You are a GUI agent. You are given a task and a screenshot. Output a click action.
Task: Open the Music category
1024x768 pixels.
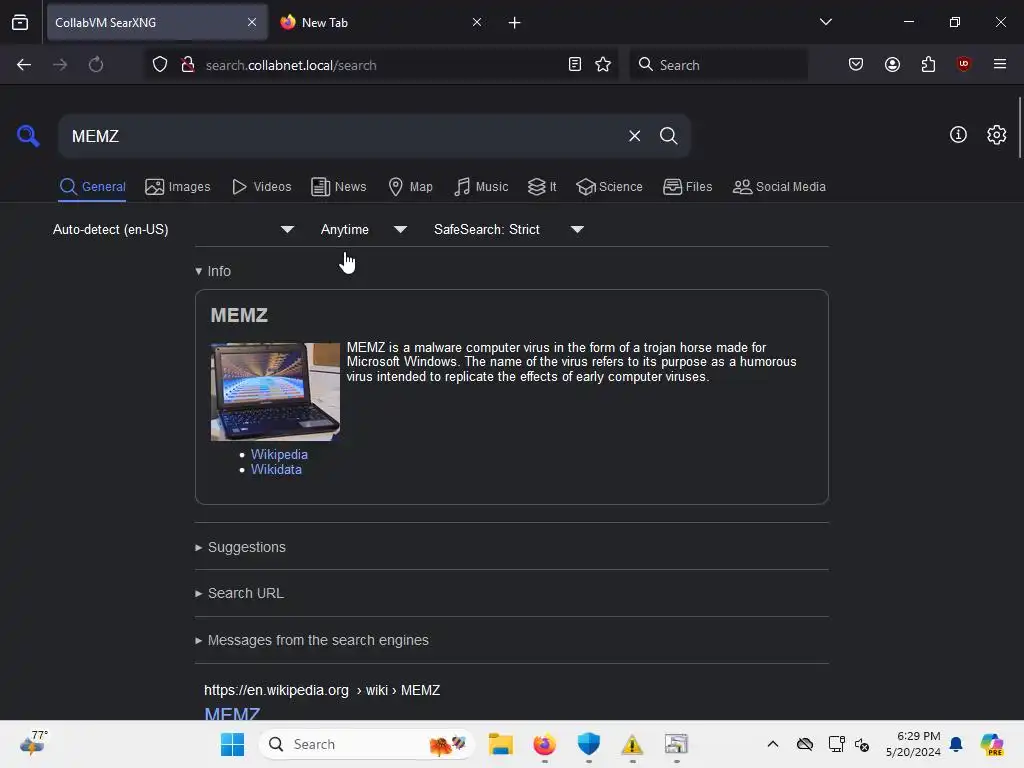coord(481,187)
